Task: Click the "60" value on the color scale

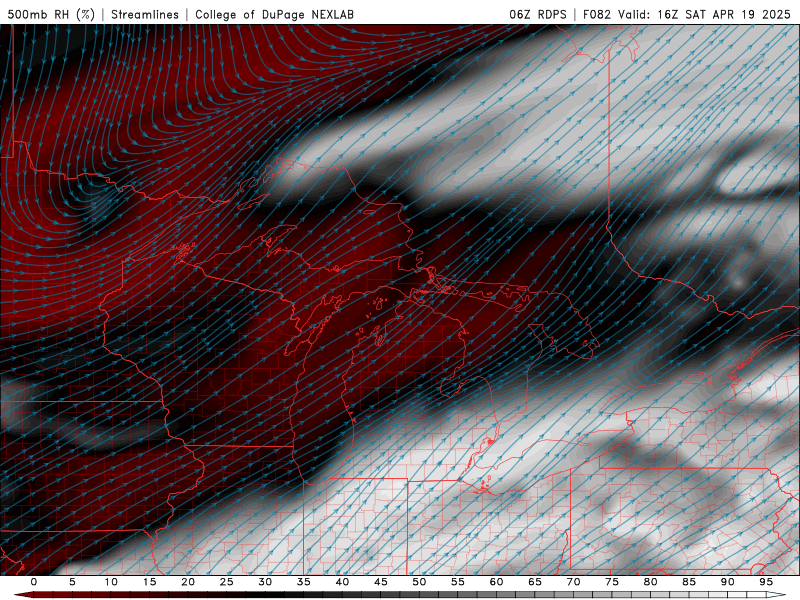Action: pyautogui.click(x=496, y=582)
